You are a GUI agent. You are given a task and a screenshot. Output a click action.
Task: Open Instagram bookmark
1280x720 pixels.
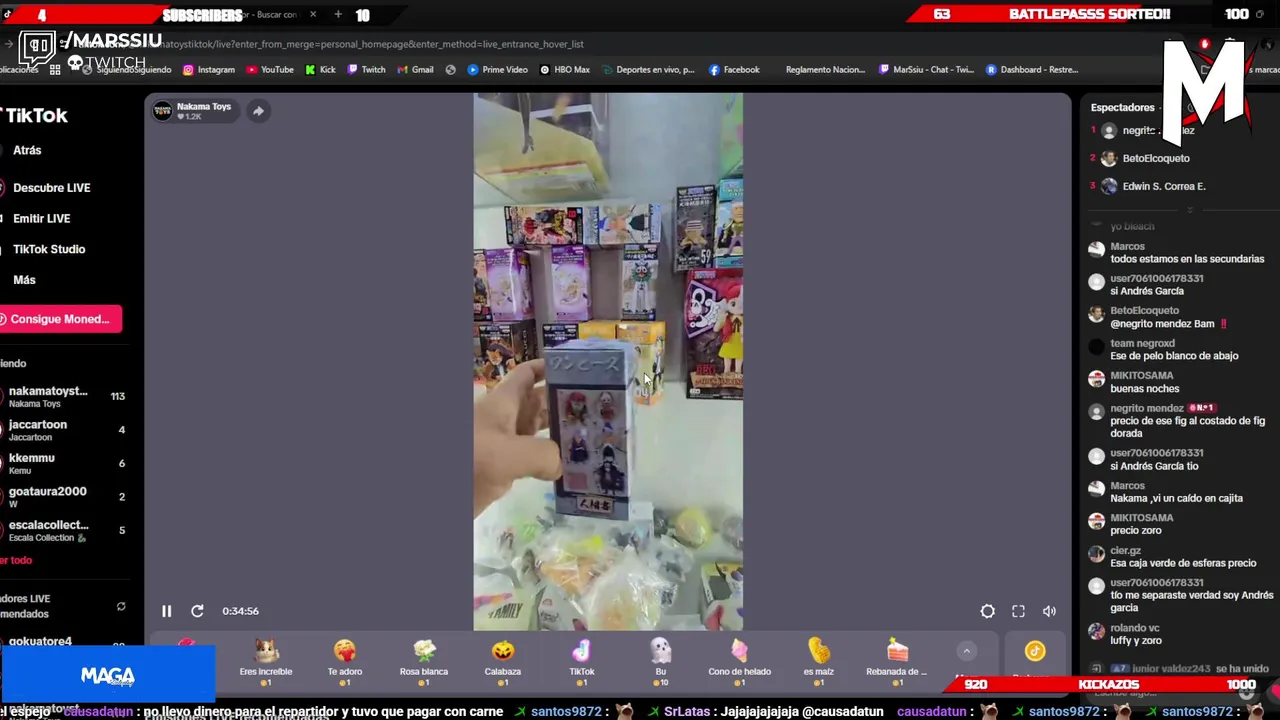point(208,70)
